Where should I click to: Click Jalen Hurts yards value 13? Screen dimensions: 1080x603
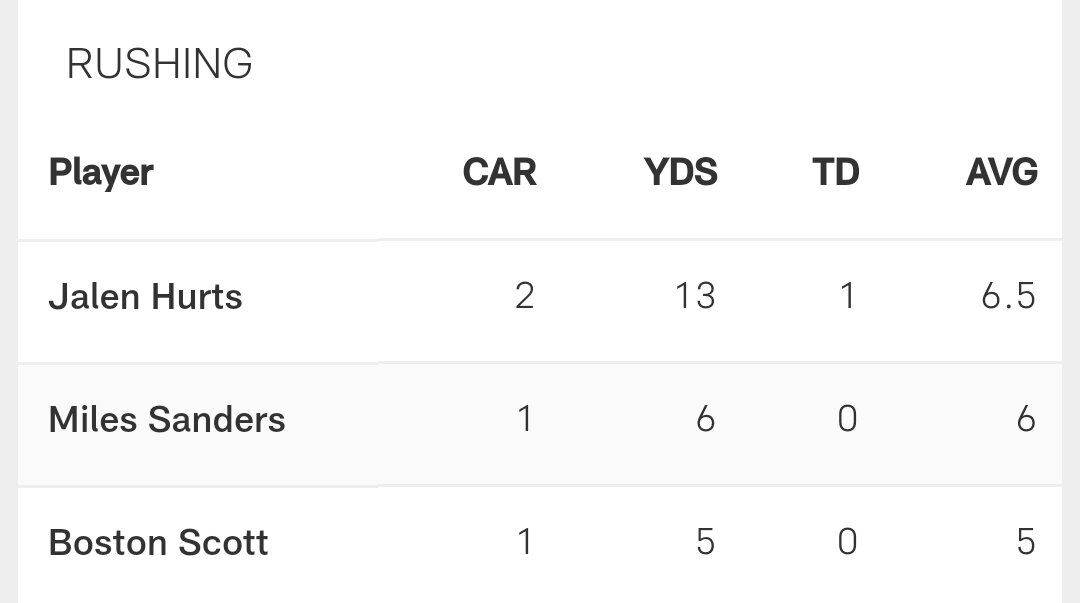[x=695, y=296]
